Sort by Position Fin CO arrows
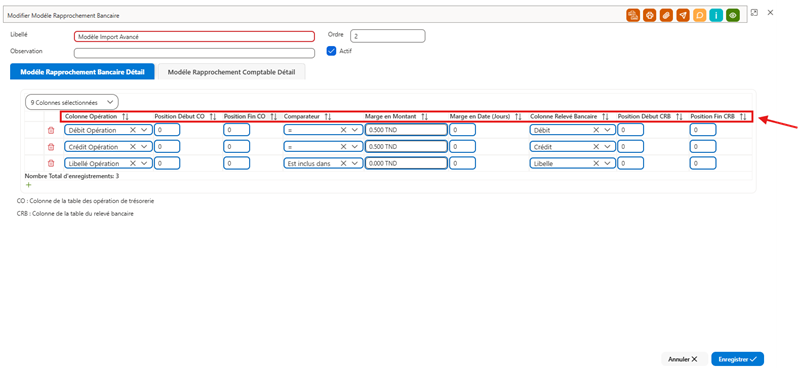The image size is (798, 368). click(273, 117)
